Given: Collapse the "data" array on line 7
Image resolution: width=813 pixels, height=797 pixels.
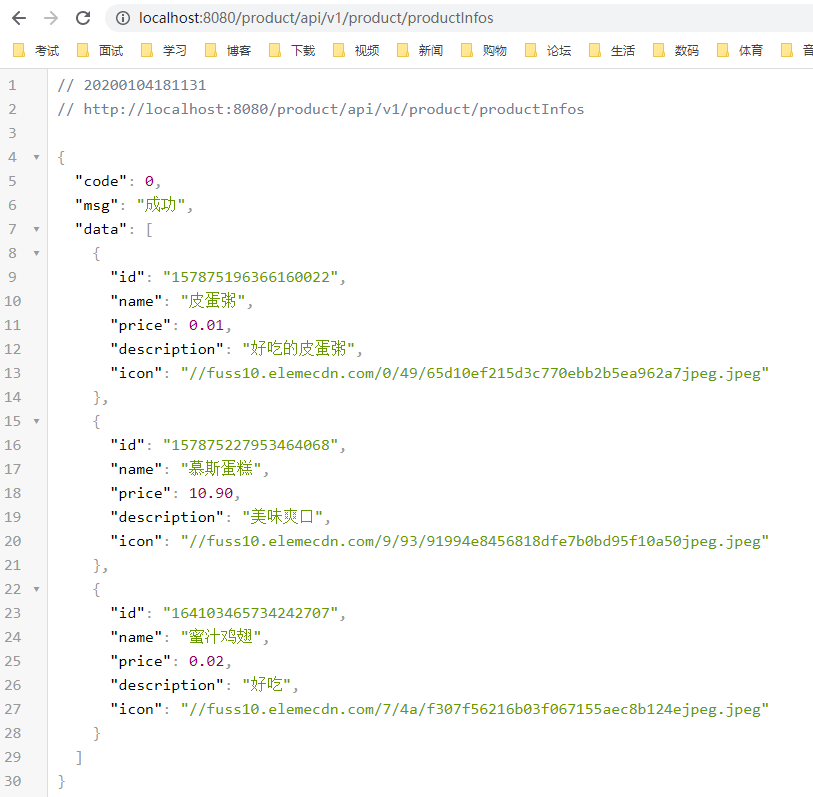Looking at the screenshot, I should [36, 229].
